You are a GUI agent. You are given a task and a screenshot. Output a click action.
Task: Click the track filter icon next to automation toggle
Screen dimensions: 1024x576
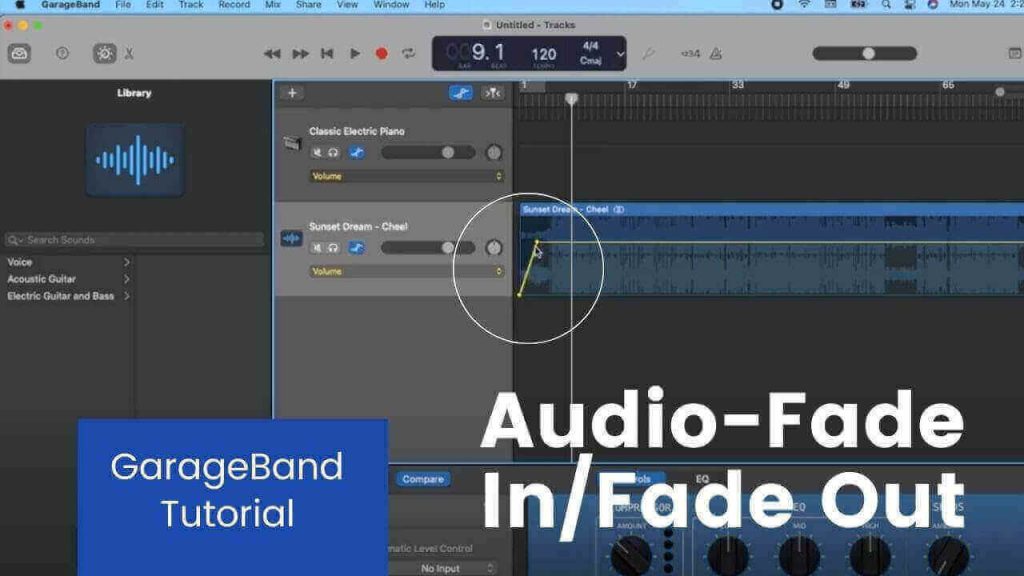click(492, 92)
